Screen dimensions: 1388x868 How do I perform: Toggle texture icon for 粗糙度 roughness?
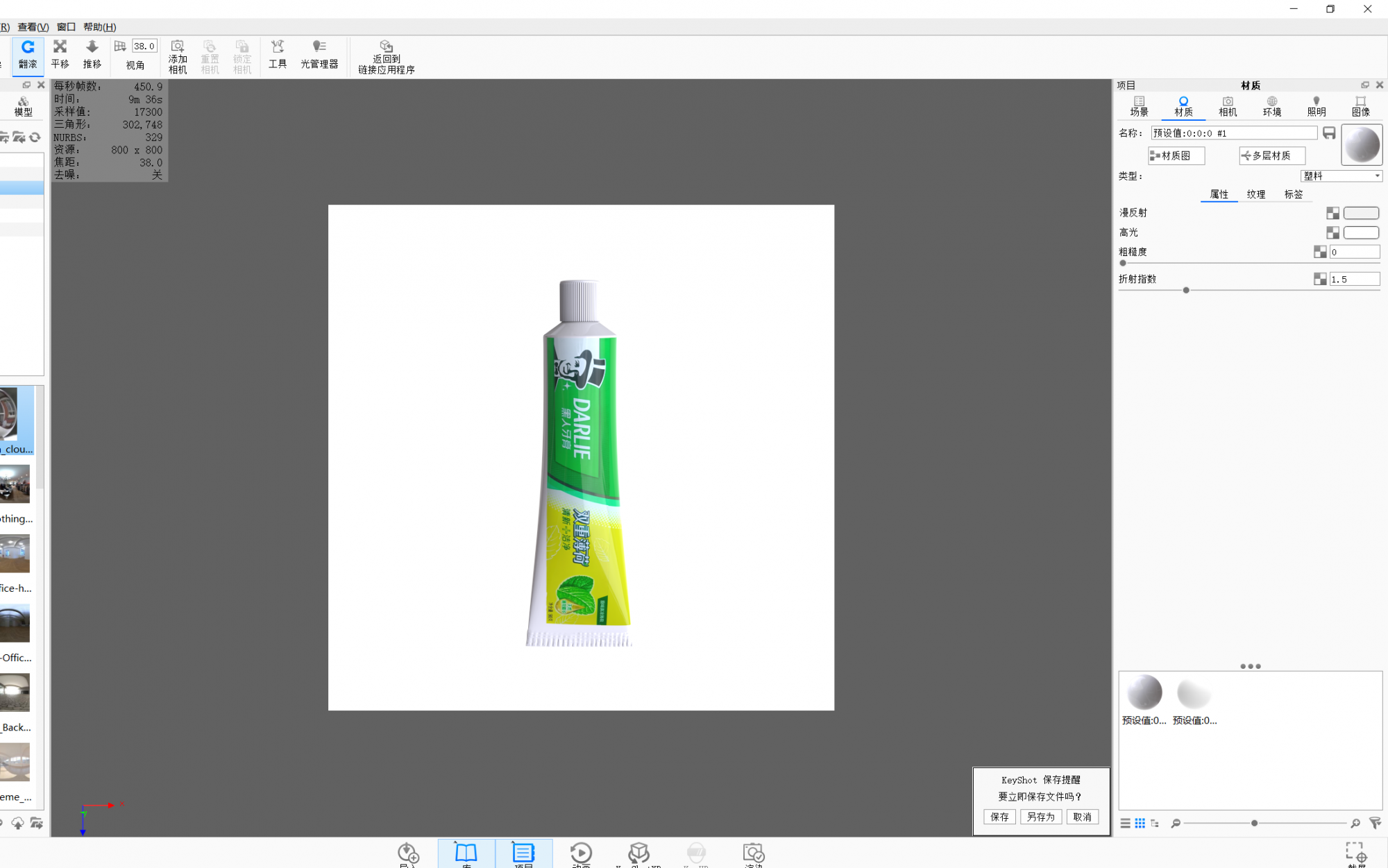tap(1320, 252)
